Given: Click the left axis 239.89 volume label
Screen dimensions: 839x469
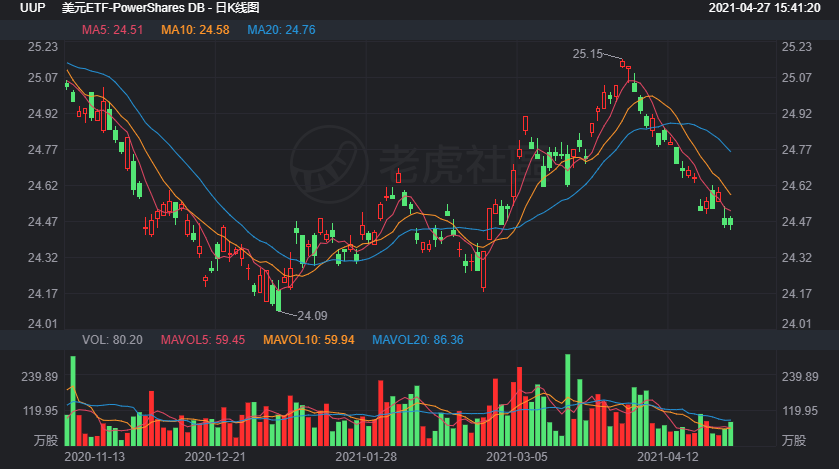Looking at the screenshot, I should (40, 377).
